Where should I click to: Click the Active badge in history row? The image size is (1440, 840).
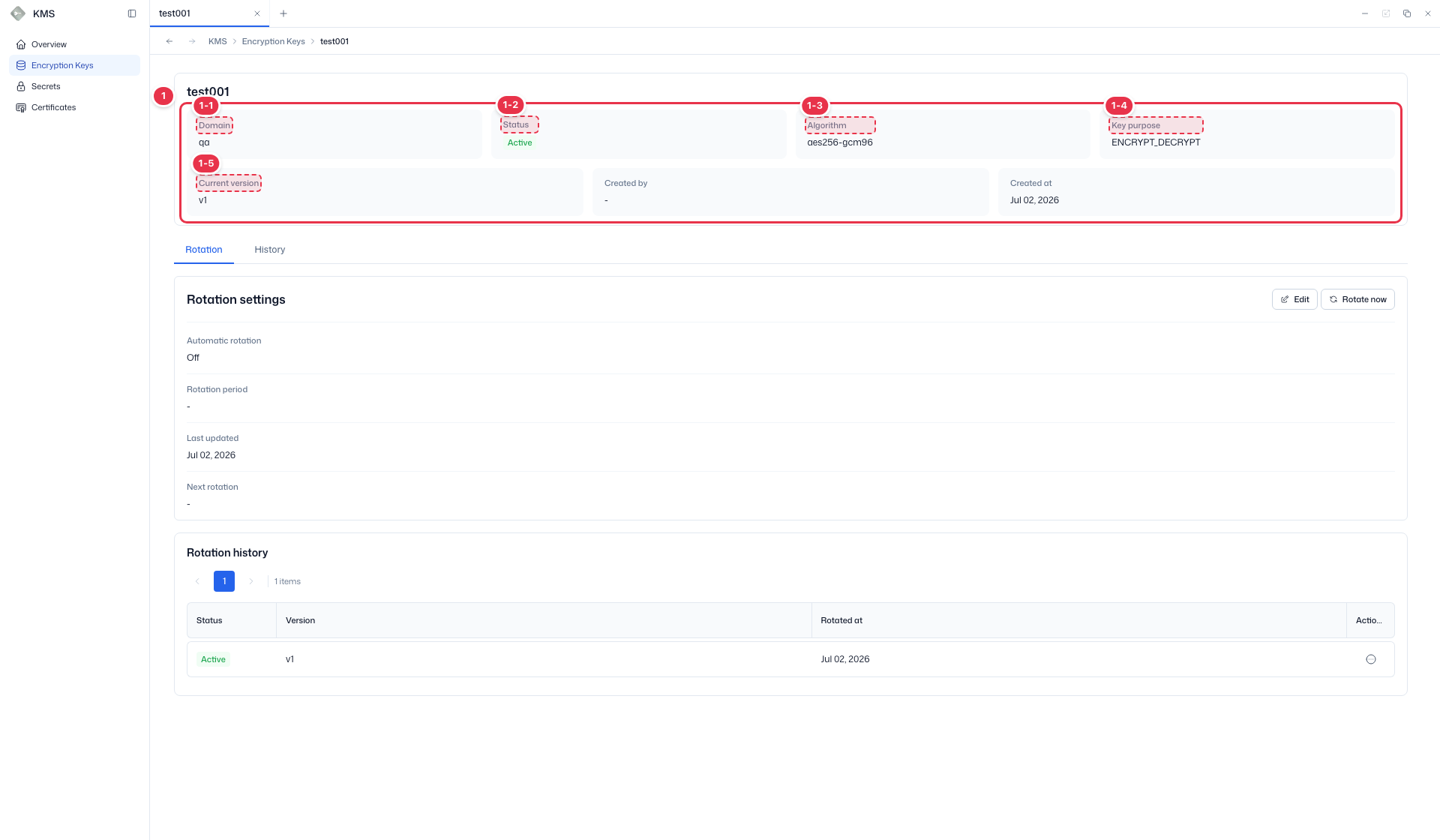213,659
